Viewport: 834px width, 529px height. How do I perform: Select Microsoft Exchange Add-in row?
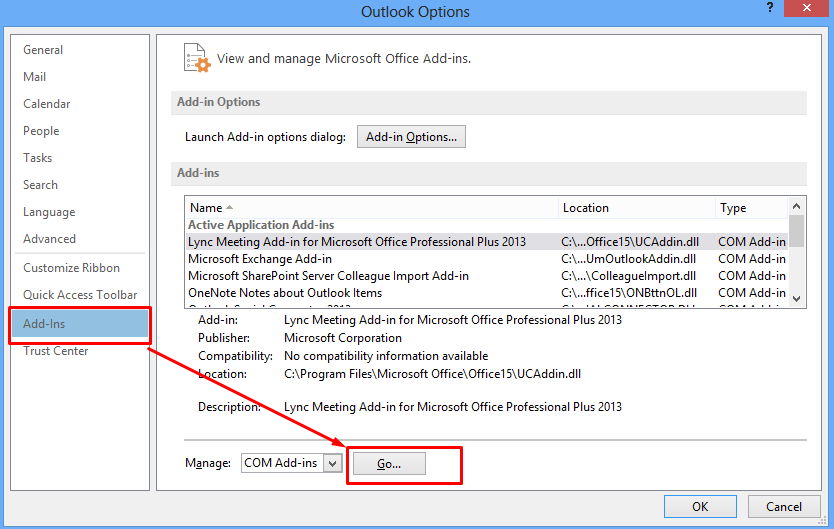(486, 259)
